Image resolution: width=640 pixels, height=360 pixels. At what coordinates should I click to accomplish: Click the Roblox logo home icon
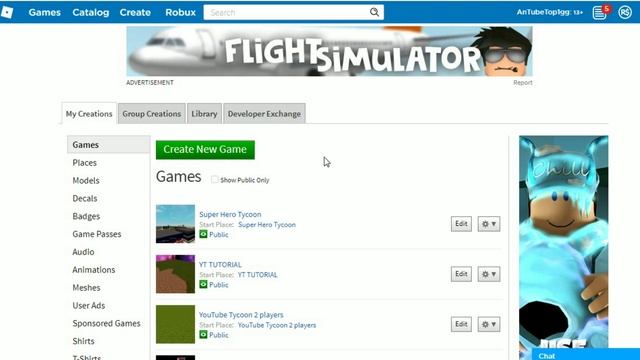pos(7,12)
